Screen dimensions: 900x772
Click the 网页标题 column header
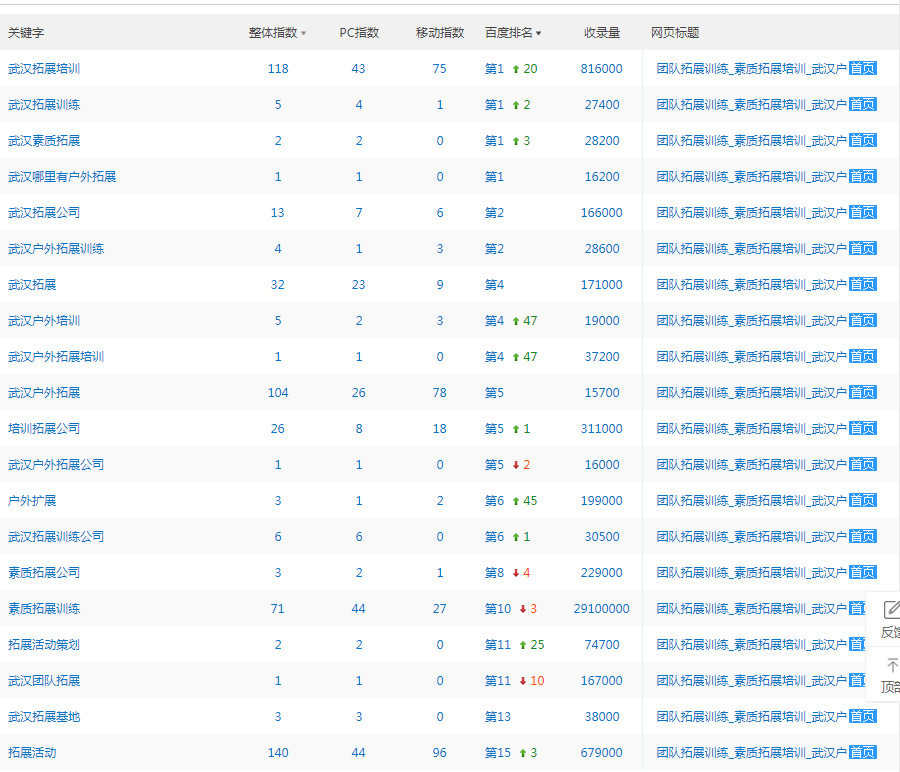(x=675, y=33)
